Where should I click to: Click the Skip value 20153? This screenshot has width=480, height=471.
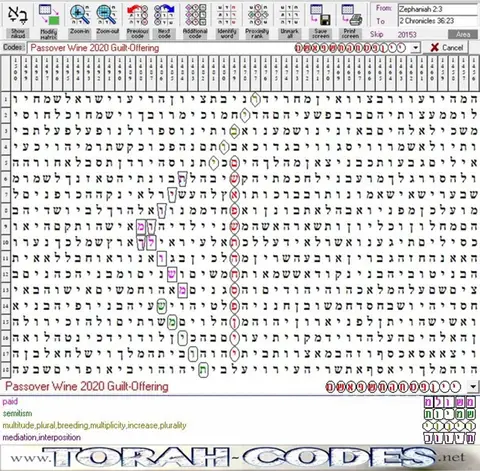tap(407, 34)
